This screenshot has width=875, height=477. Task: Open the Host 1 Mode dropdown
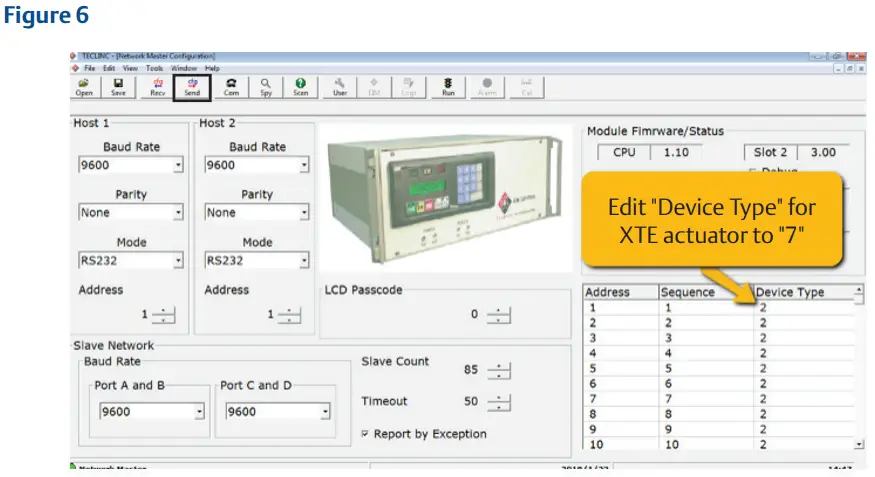(x=178, y=261)
